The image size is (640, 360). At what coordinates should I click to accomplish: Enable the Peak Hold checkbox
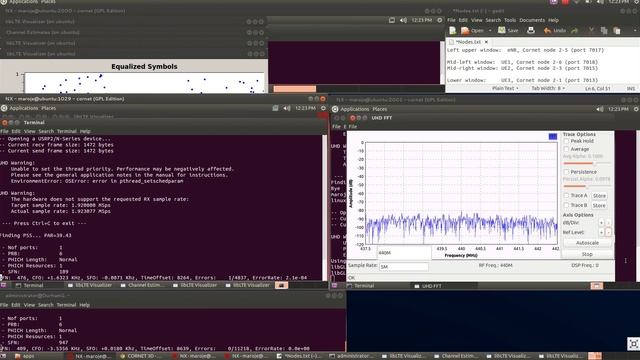566,141
